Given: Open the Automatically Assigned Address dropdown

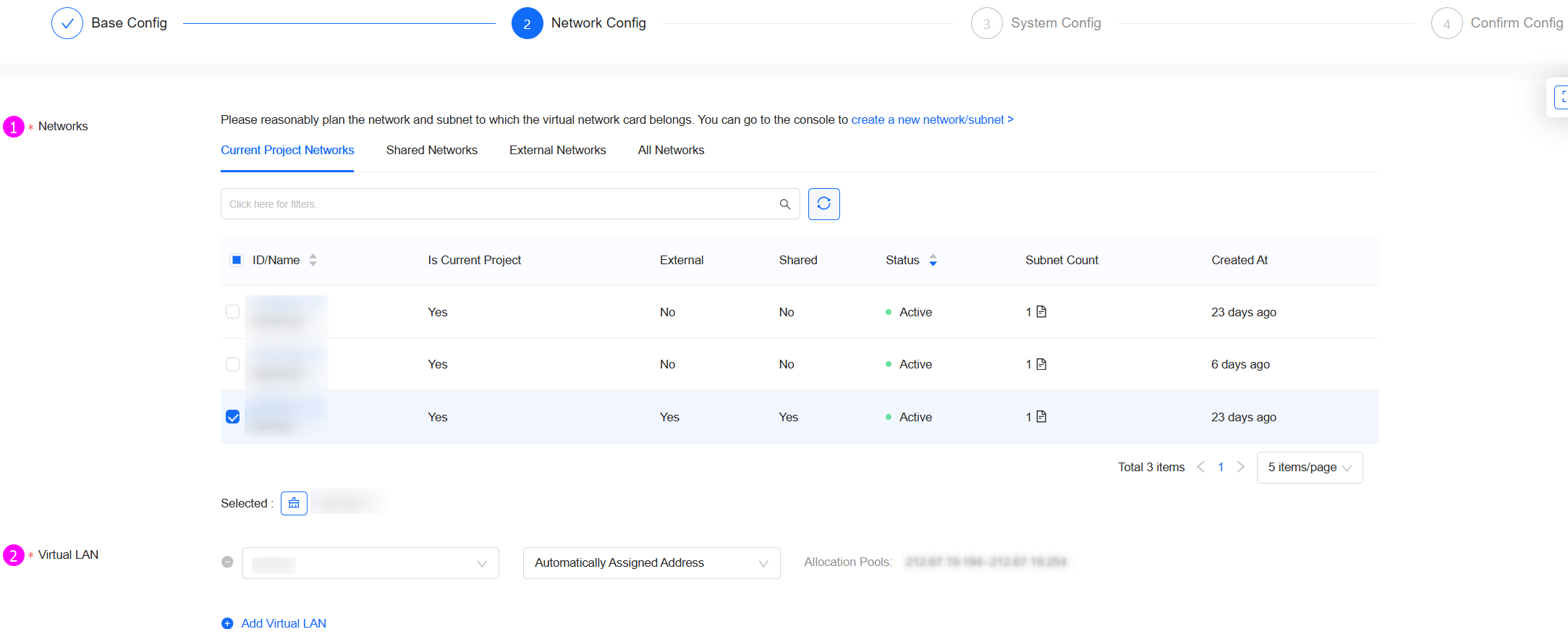Looking at the screenshot, I should click(651, 563).
